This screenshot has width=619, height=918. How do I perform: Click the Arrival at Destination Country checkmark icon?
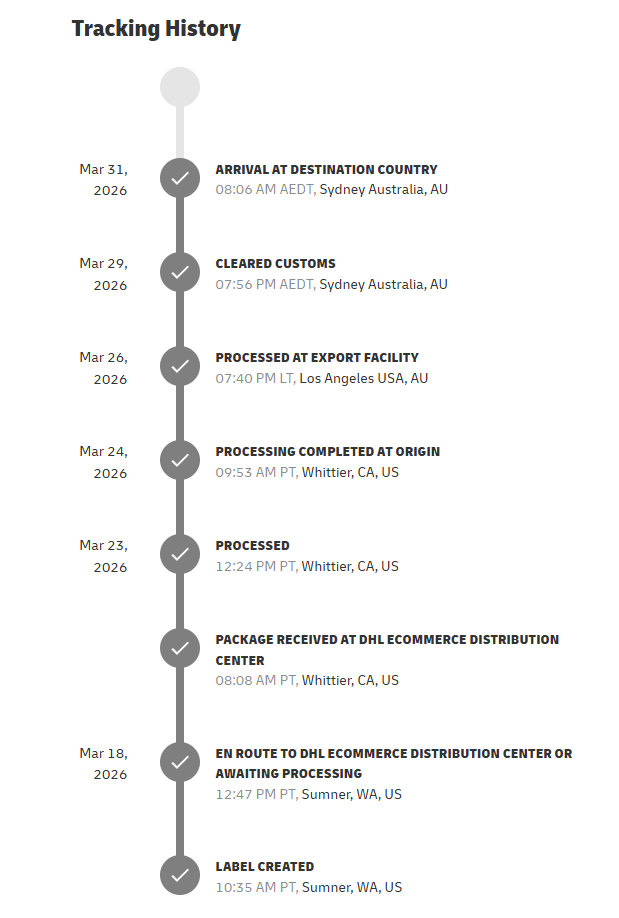(x=180, y=178)
